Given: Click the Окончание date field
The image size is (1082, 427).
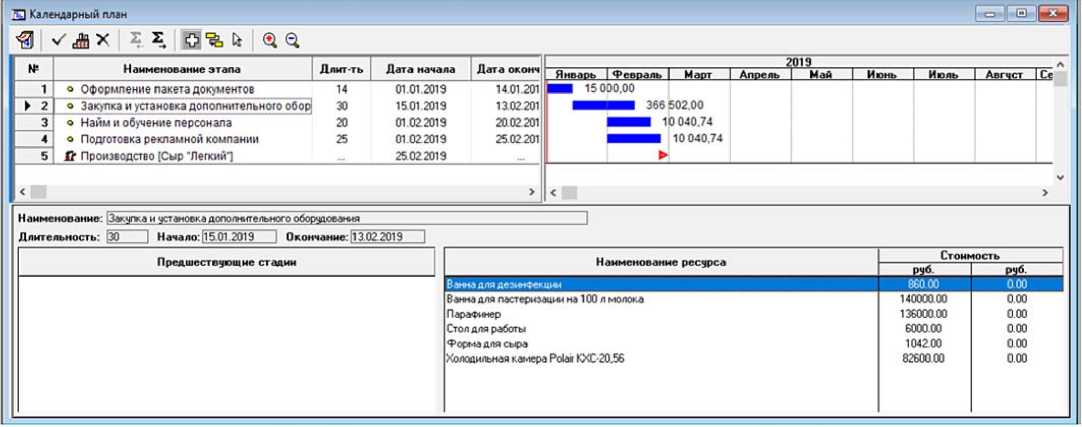Looking at the screenshot, I should (x=388, y=237).
